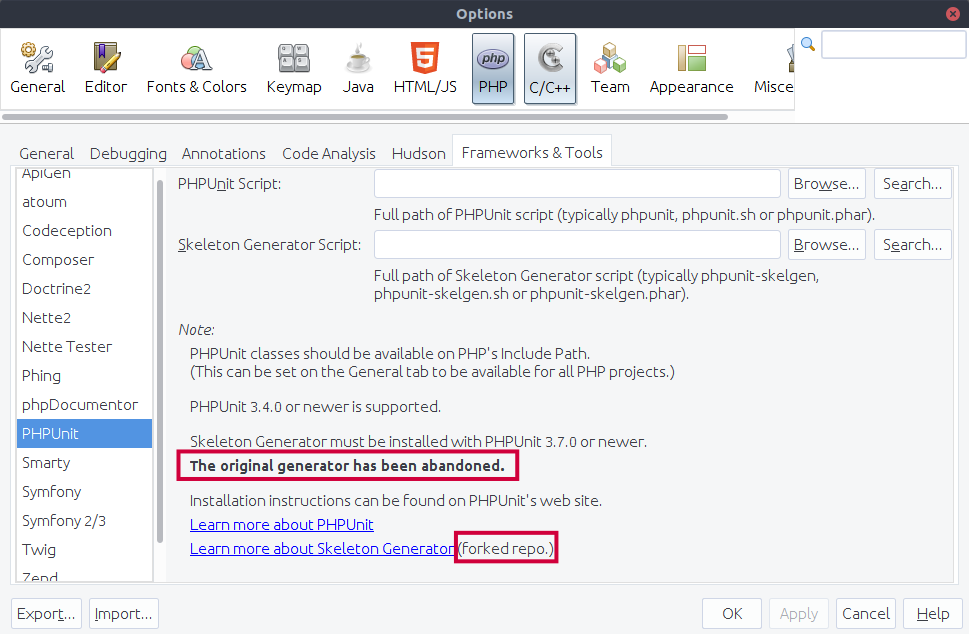This screenshot has height=634, width=969.
Task: Open Fonts & Colors options
Action: [197, 69]
